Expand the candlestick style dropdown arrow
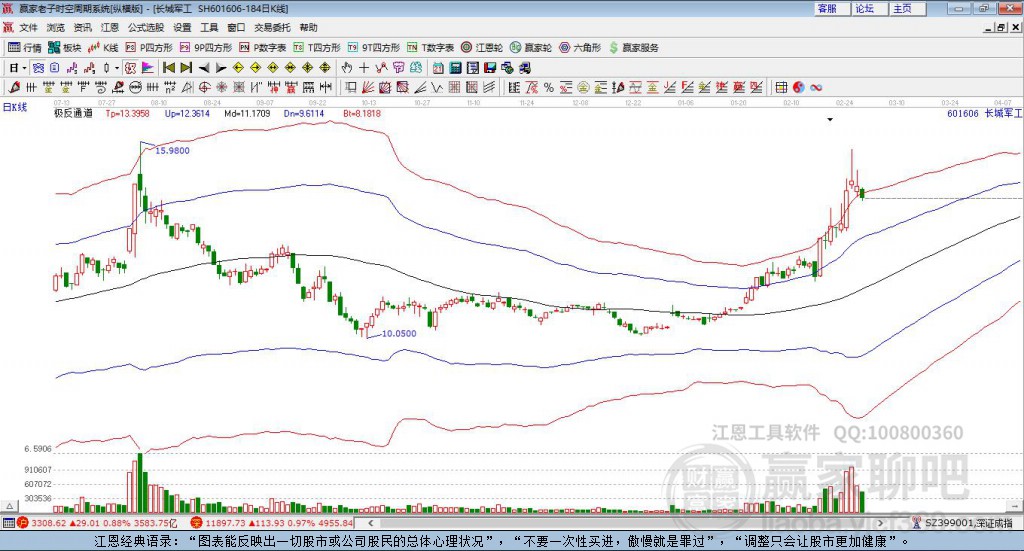This screenshot has height=551, width=1024. 117,68
